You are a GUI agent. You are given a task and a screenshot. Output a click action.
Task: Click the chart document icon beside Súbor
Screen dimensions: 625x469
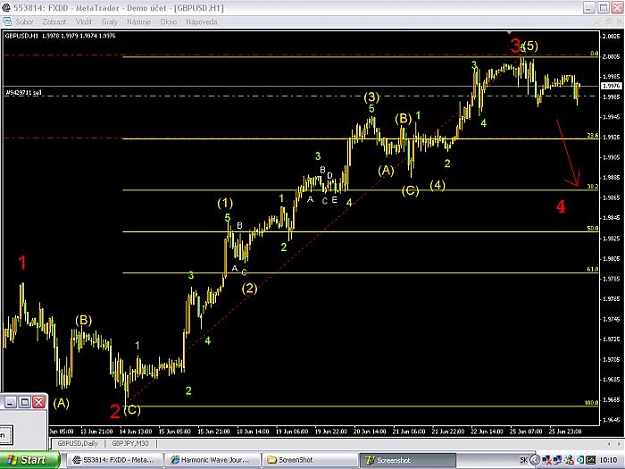(7, 22)
